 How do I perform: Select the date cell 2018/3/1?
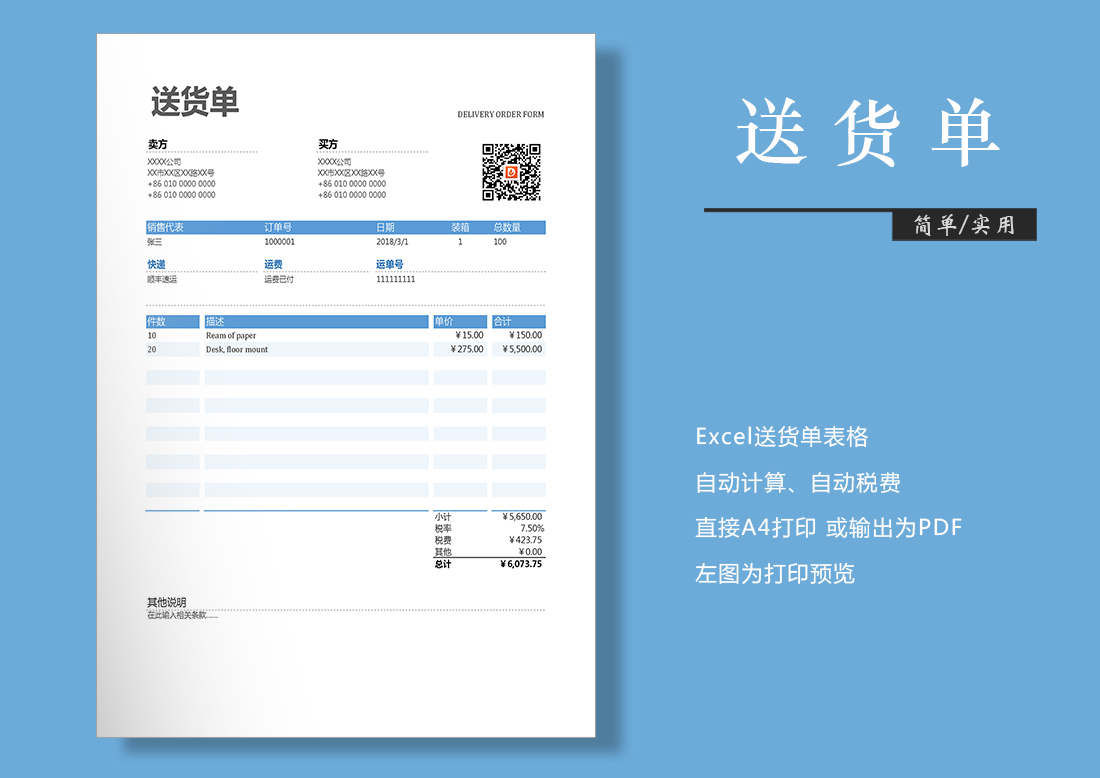point(392,242)
